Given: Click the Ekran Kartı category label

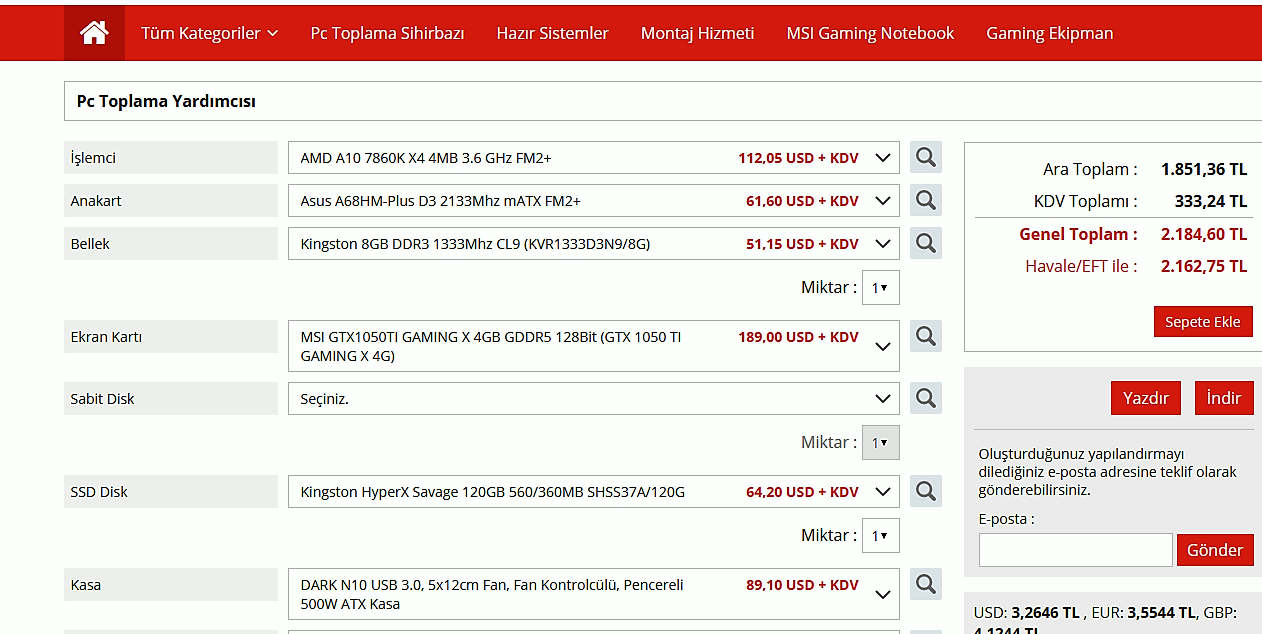Looking at the screenshot, I should tap(171, 337).
